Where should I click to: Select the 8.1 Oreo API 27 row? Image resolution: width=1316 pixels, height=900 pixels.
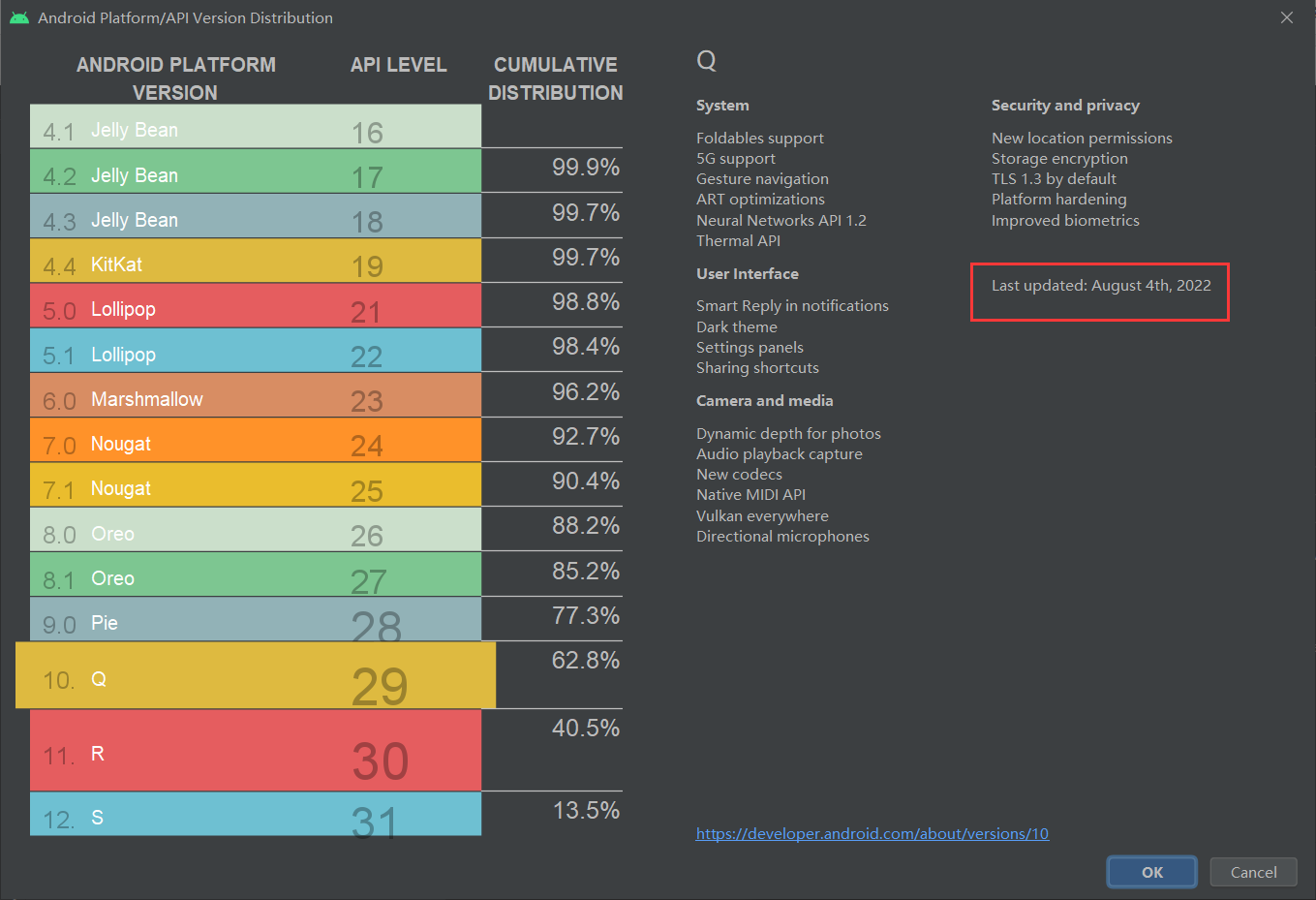click(256, 574)
